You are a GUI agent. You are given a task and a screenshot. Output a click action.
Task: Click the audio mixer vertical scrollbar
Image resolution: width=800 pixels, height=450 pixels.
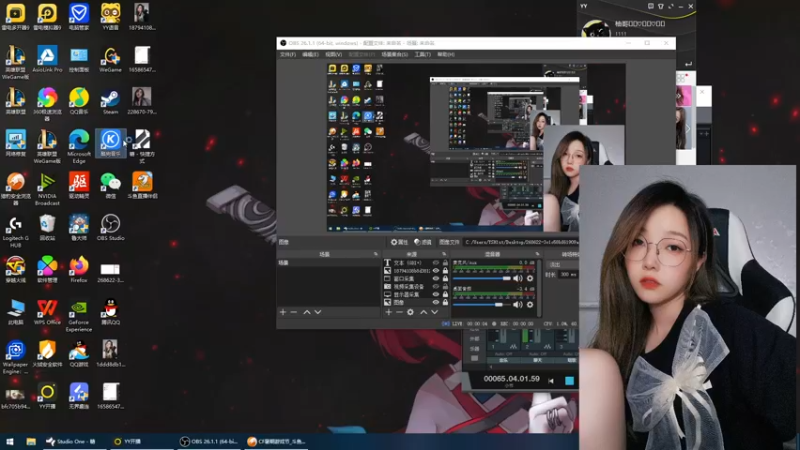click(x=539, y=286)
